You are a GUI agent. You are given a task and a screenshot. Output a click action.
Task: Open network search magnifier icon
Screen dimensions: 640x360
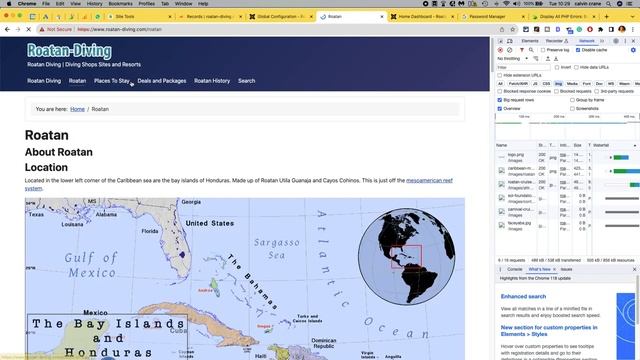click(531, 50)
